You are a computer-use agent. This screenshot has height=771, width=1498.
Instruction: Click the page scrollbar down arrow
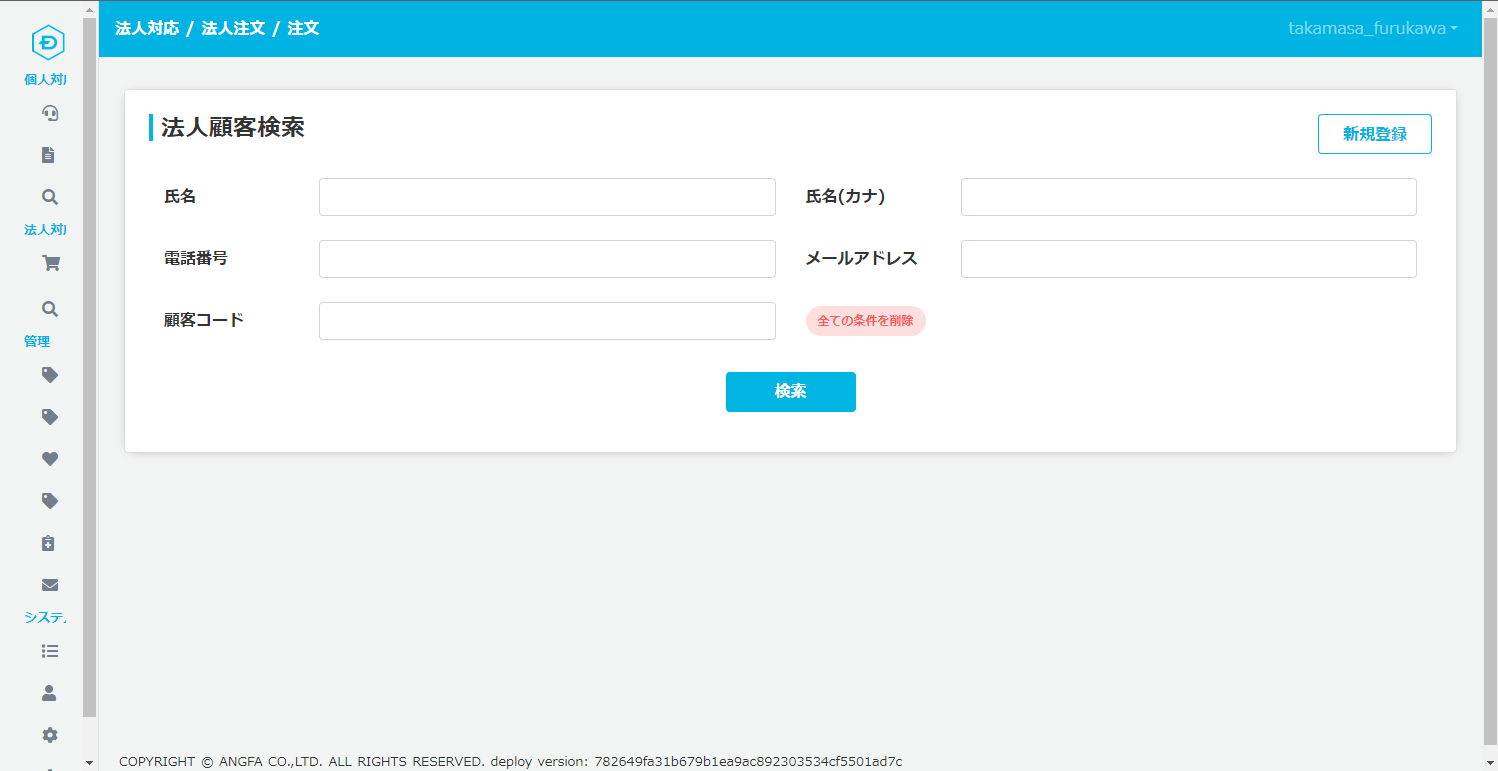tap(1490, 763)
